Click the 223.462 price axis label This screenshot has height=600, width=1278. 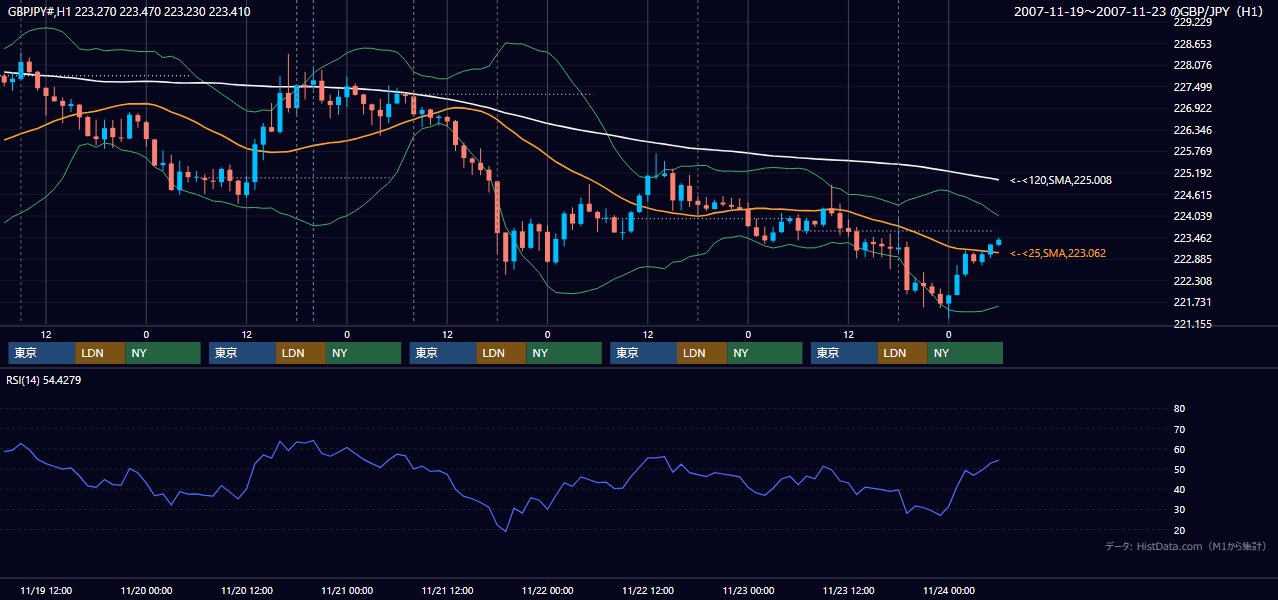click(1193, 238)
